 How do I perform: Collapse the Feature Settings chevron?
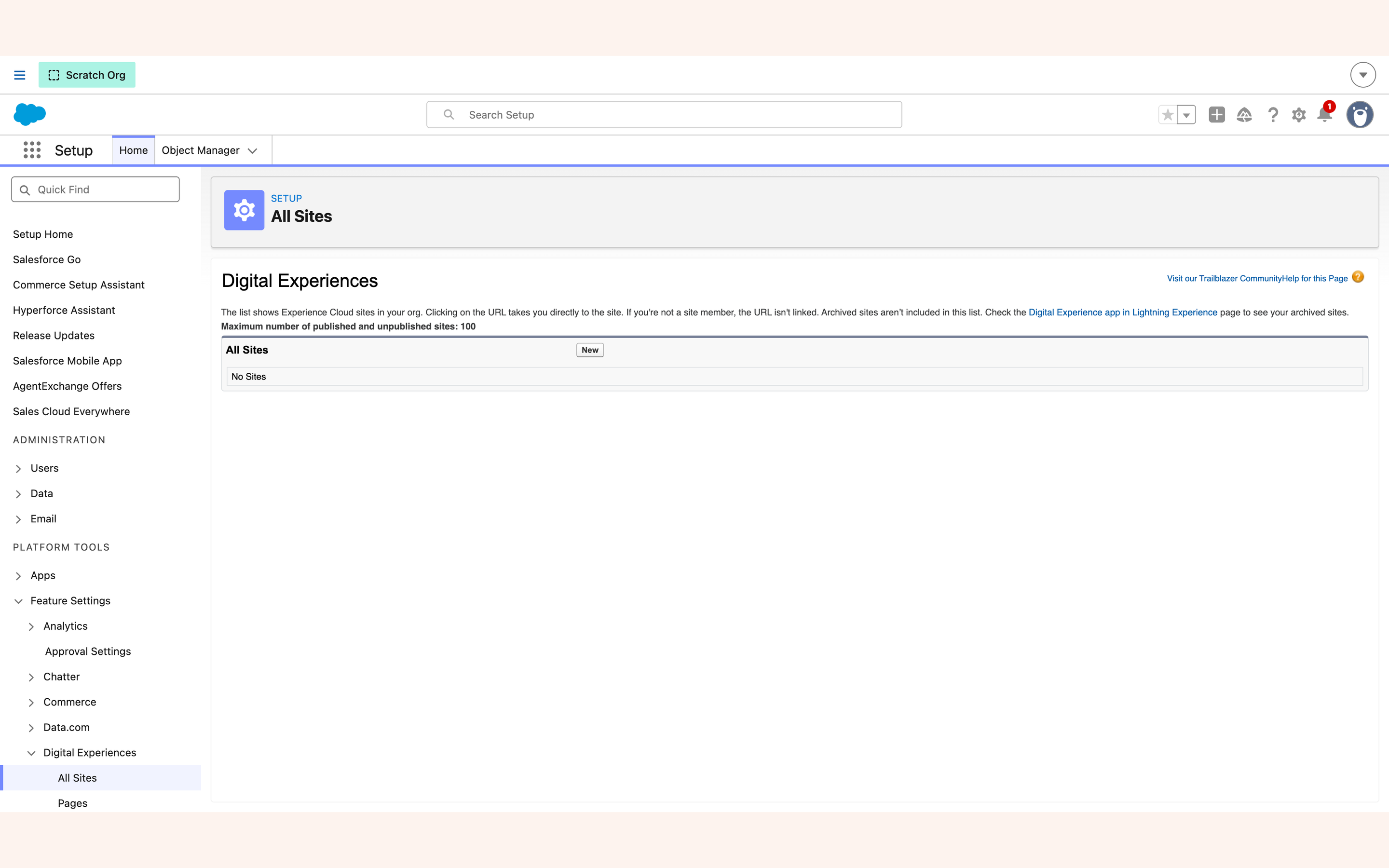click(18, 601)
